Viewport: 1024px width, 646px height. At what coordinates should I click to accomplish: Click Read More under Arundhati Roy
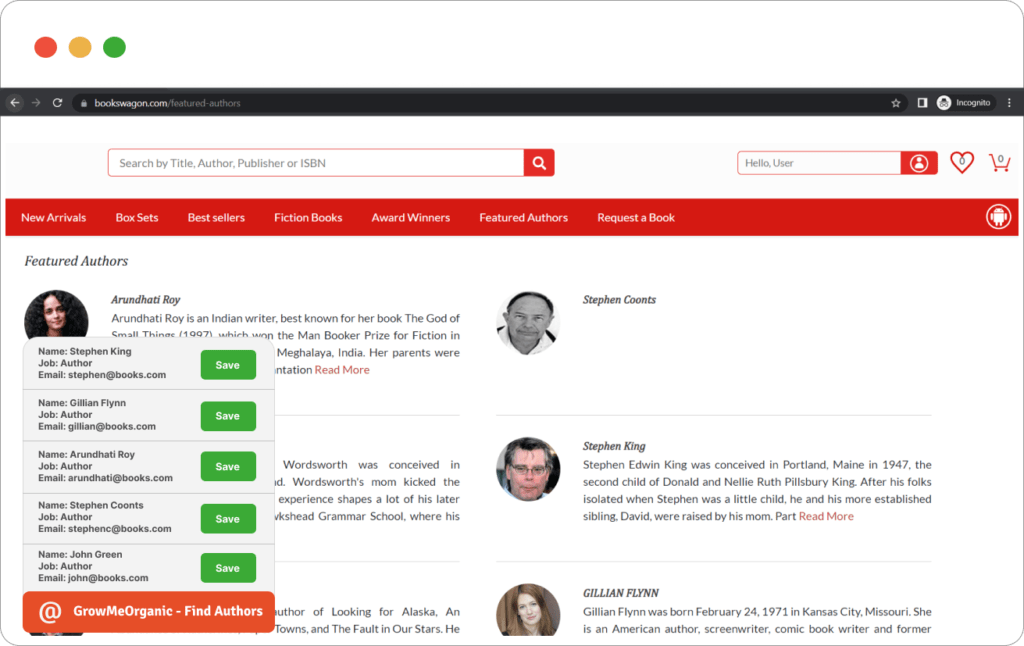click(342, 370)
